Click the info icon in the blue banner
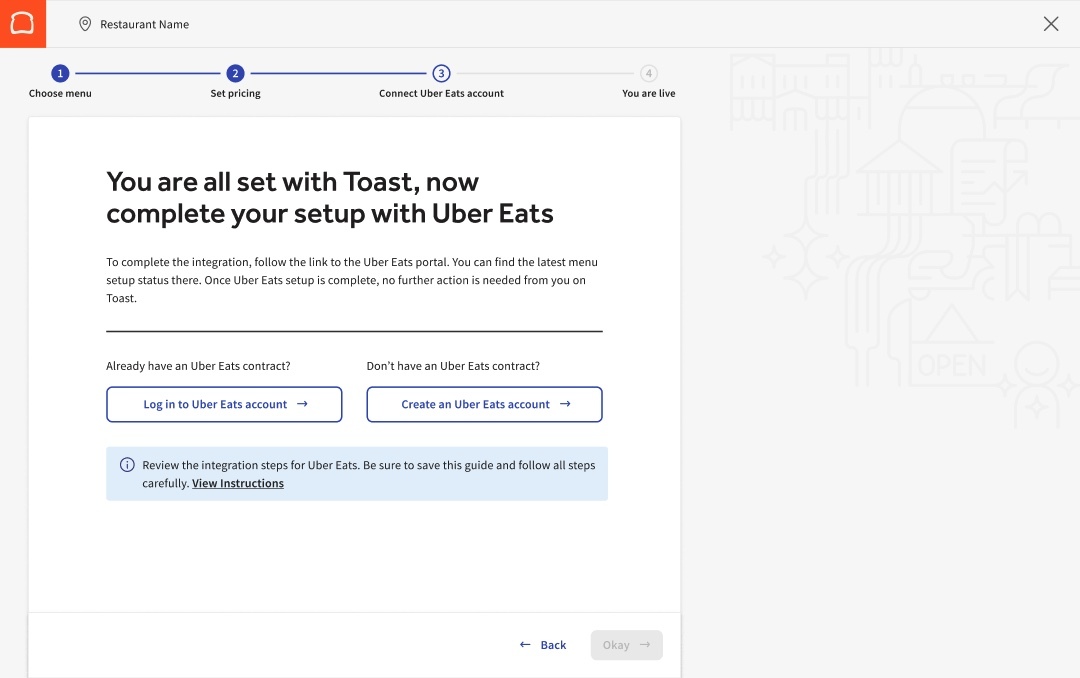Screen dimensions: 1080x678 tap(127, 465)
